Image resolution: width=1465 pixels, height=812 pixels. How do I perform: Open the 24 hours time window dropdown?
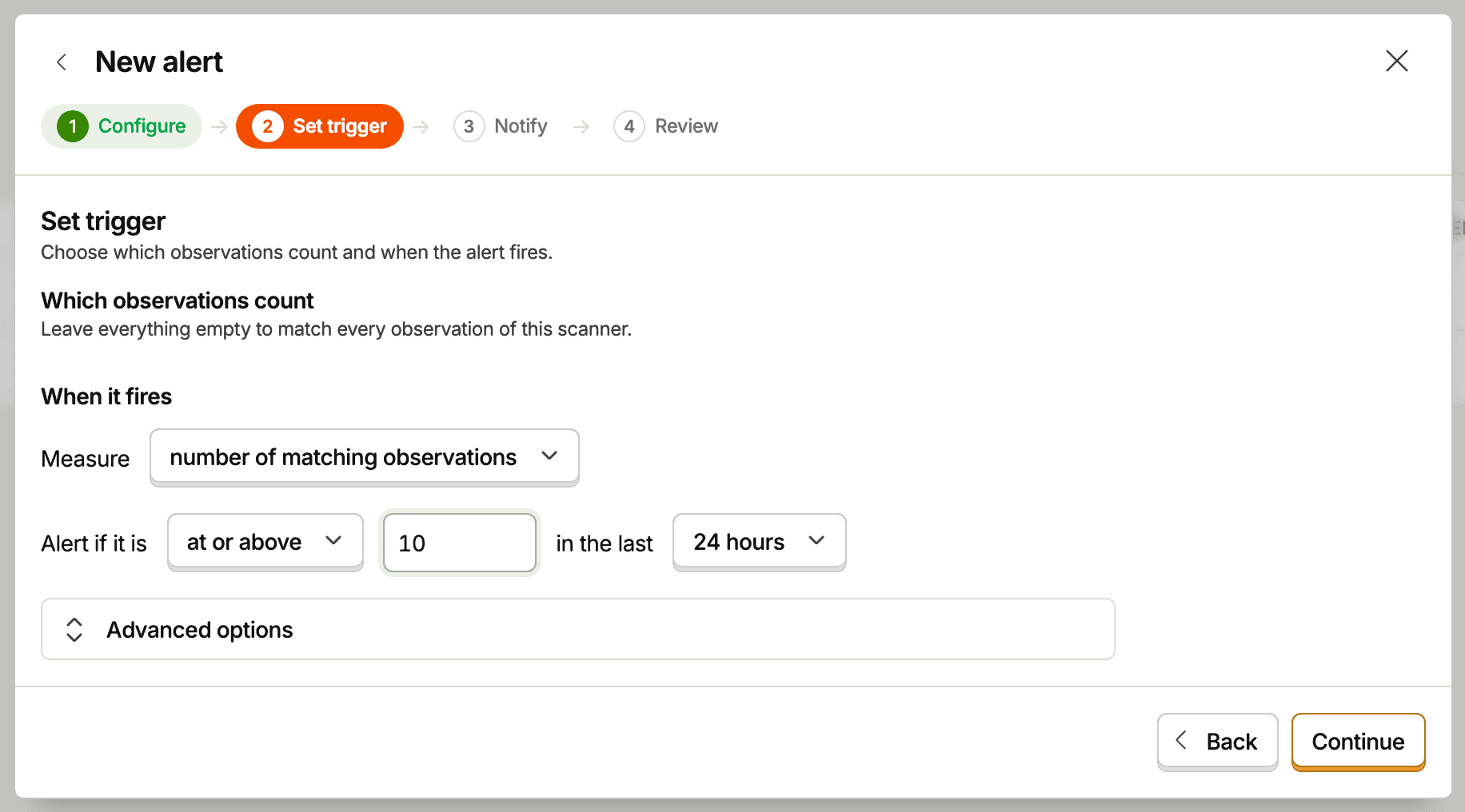click(760, 542)
